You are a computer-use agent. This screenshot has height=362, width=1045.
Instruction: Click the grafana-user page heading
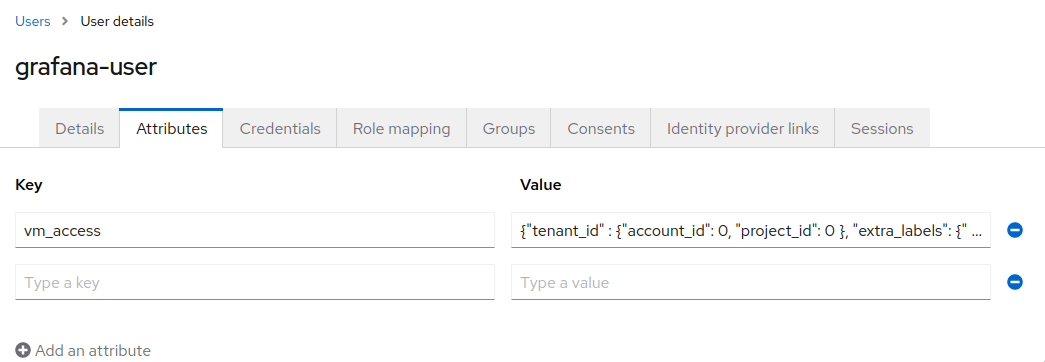pos(86,67)
